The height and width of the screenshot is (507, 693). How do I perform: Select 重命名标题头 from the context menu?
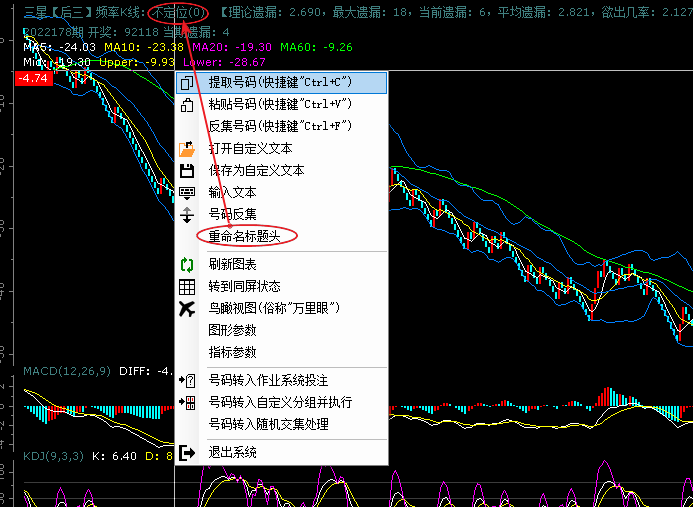tap(246, 237)
